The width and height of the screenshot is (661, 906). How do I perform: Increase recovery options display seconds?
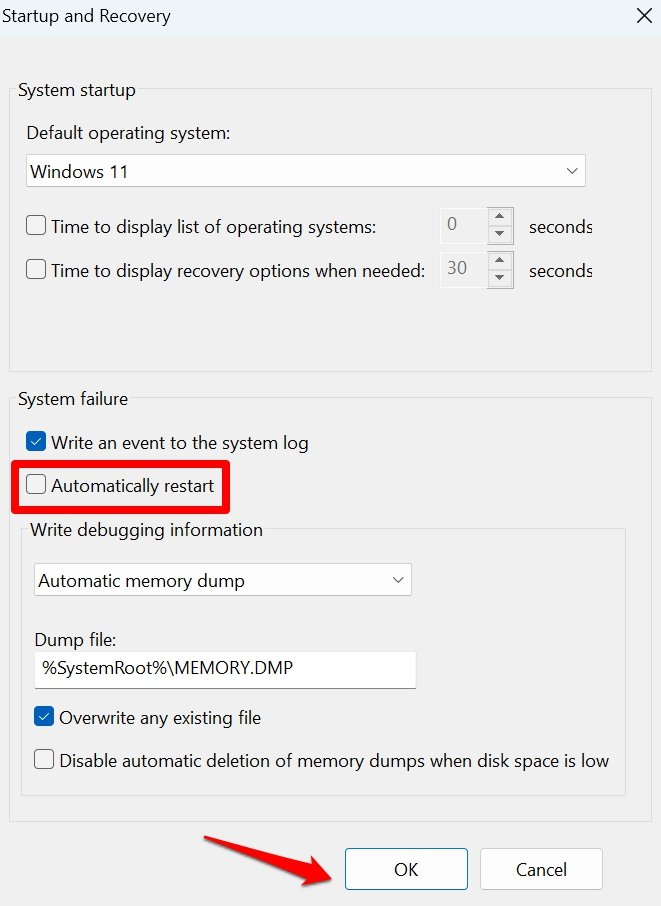point(501,260)
